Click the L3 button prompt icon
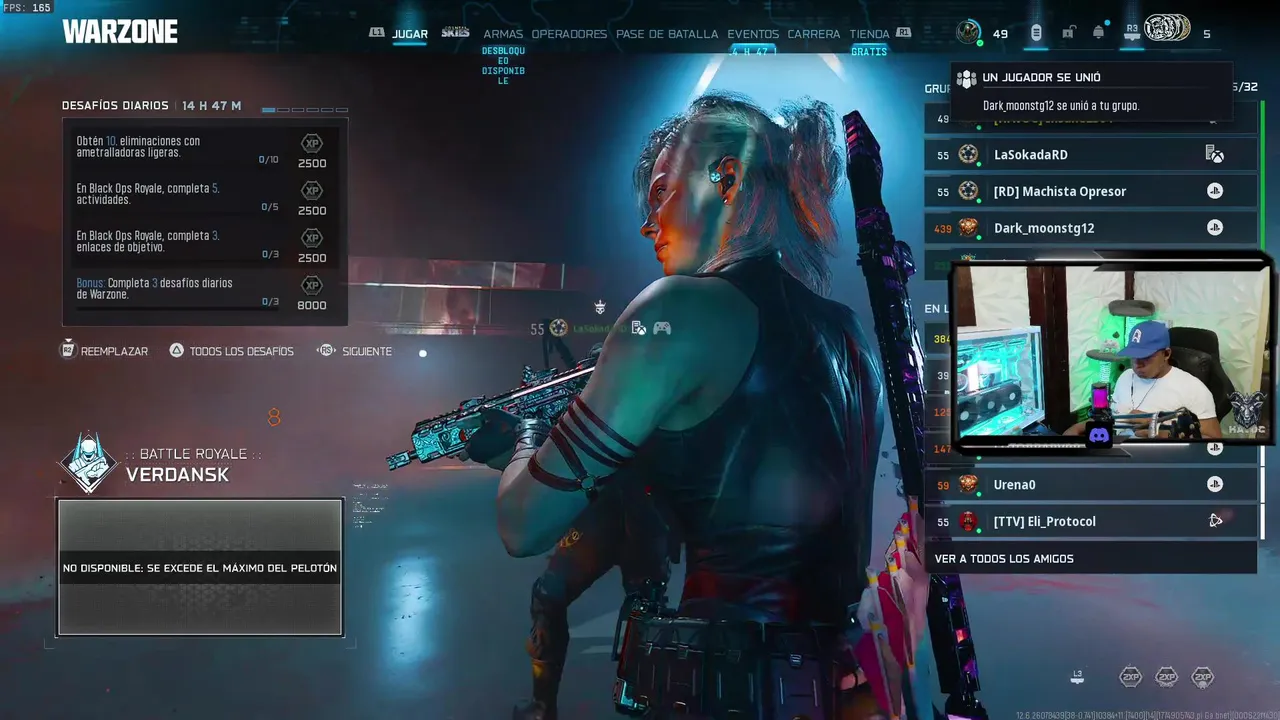Image resolution: width=1280 pixels, height=720 pixels. click(x=1077, y=677)
